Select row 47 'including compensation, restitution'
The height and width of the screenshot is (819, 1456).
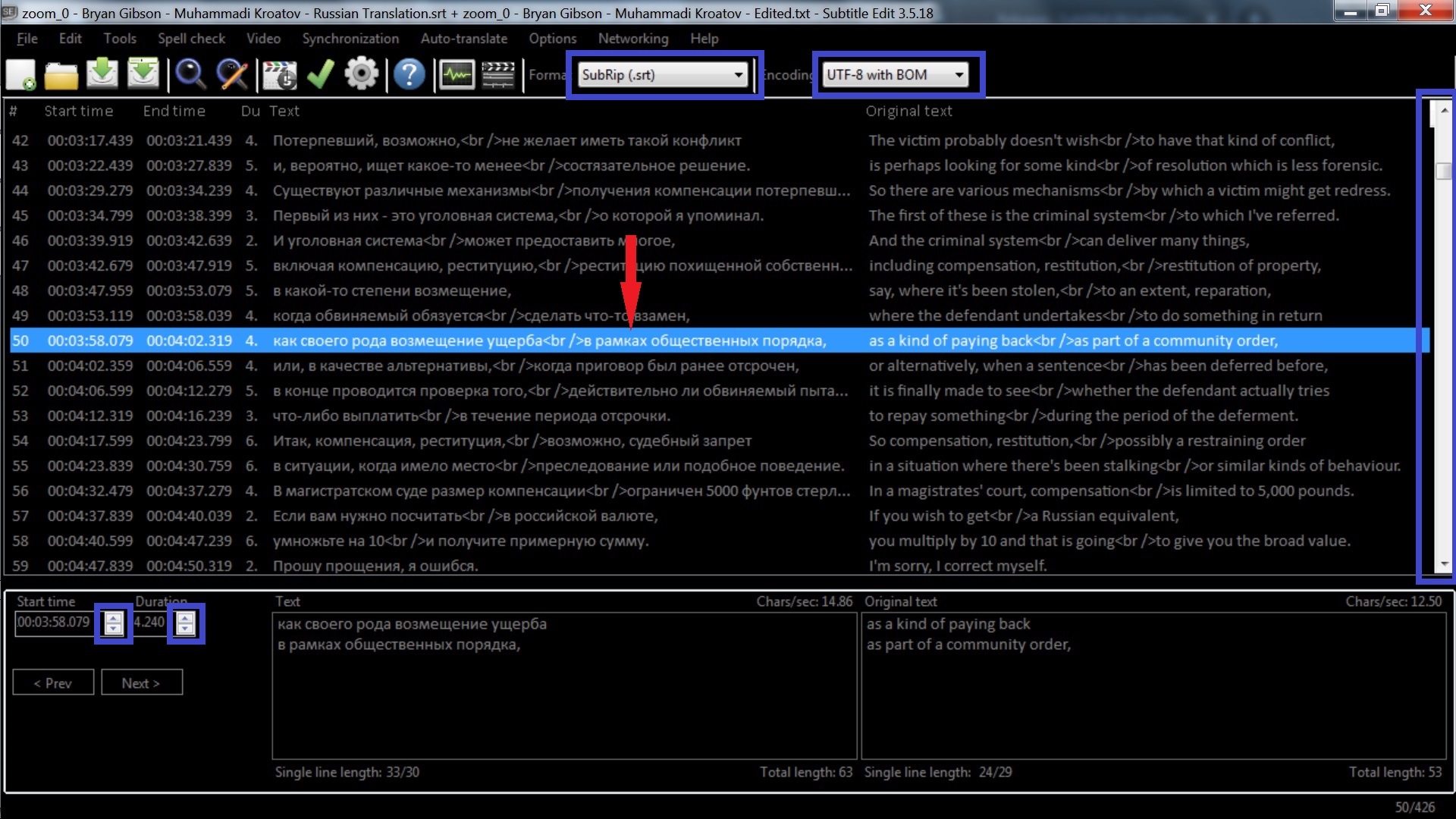719,265
